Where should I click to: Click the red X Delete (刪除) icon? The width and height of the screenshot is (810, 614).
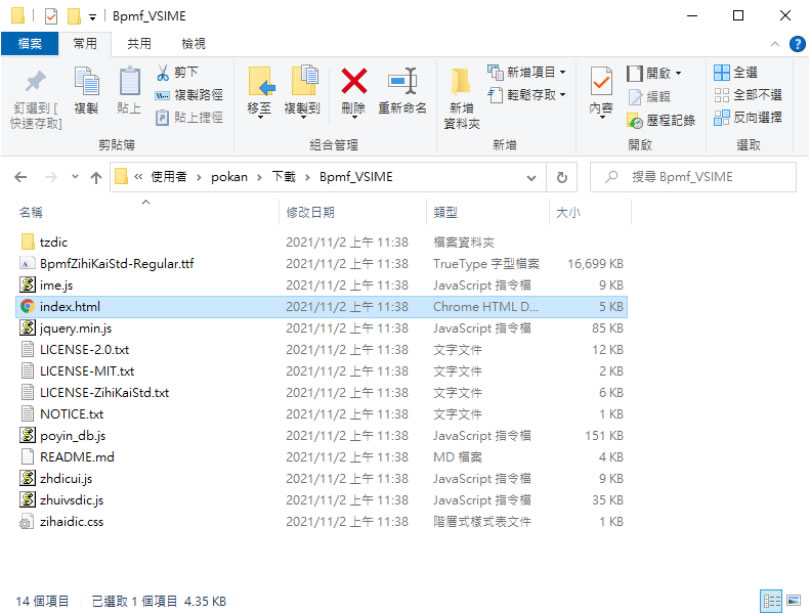point(354,82)
